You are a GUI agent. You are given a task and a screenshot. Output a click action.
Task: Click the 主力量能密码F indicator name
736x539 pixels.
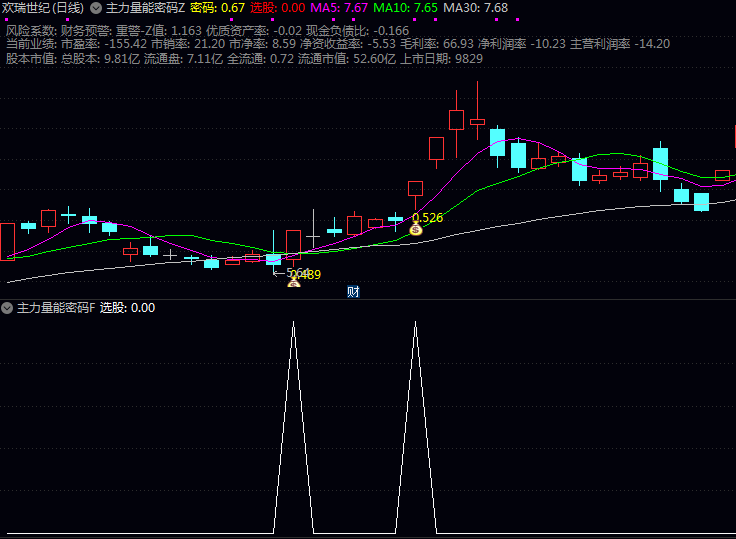[56, 308]
